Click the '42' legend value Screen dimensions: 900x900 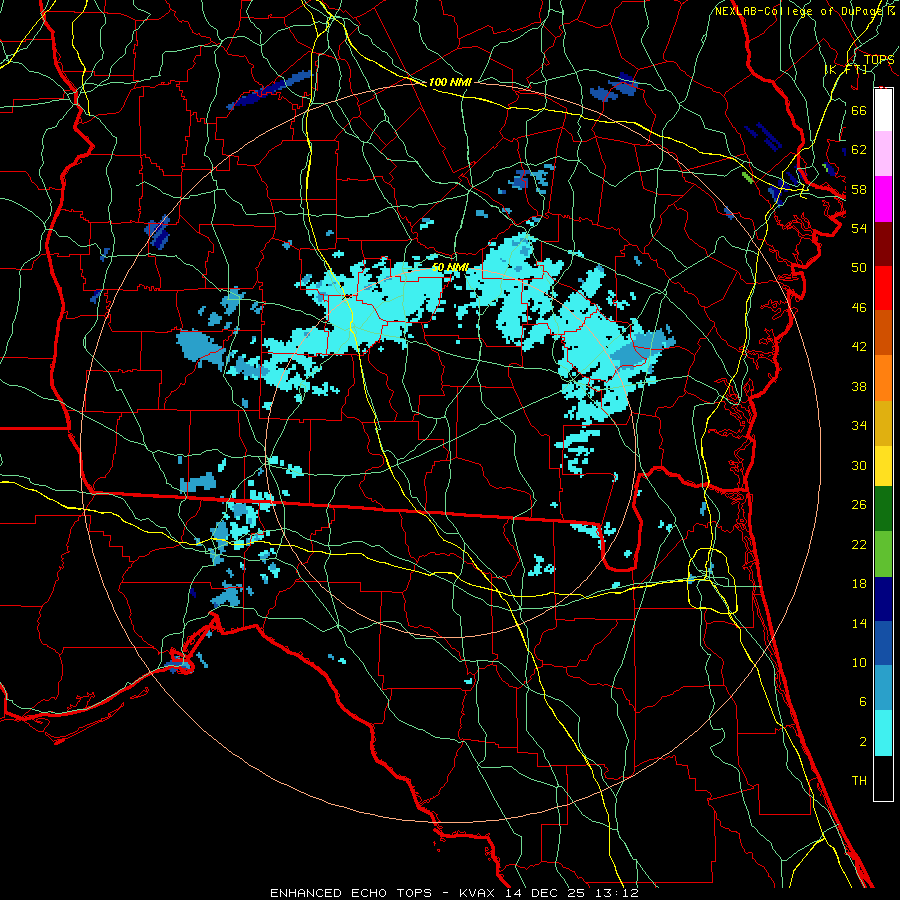click(x=859, y=347)
